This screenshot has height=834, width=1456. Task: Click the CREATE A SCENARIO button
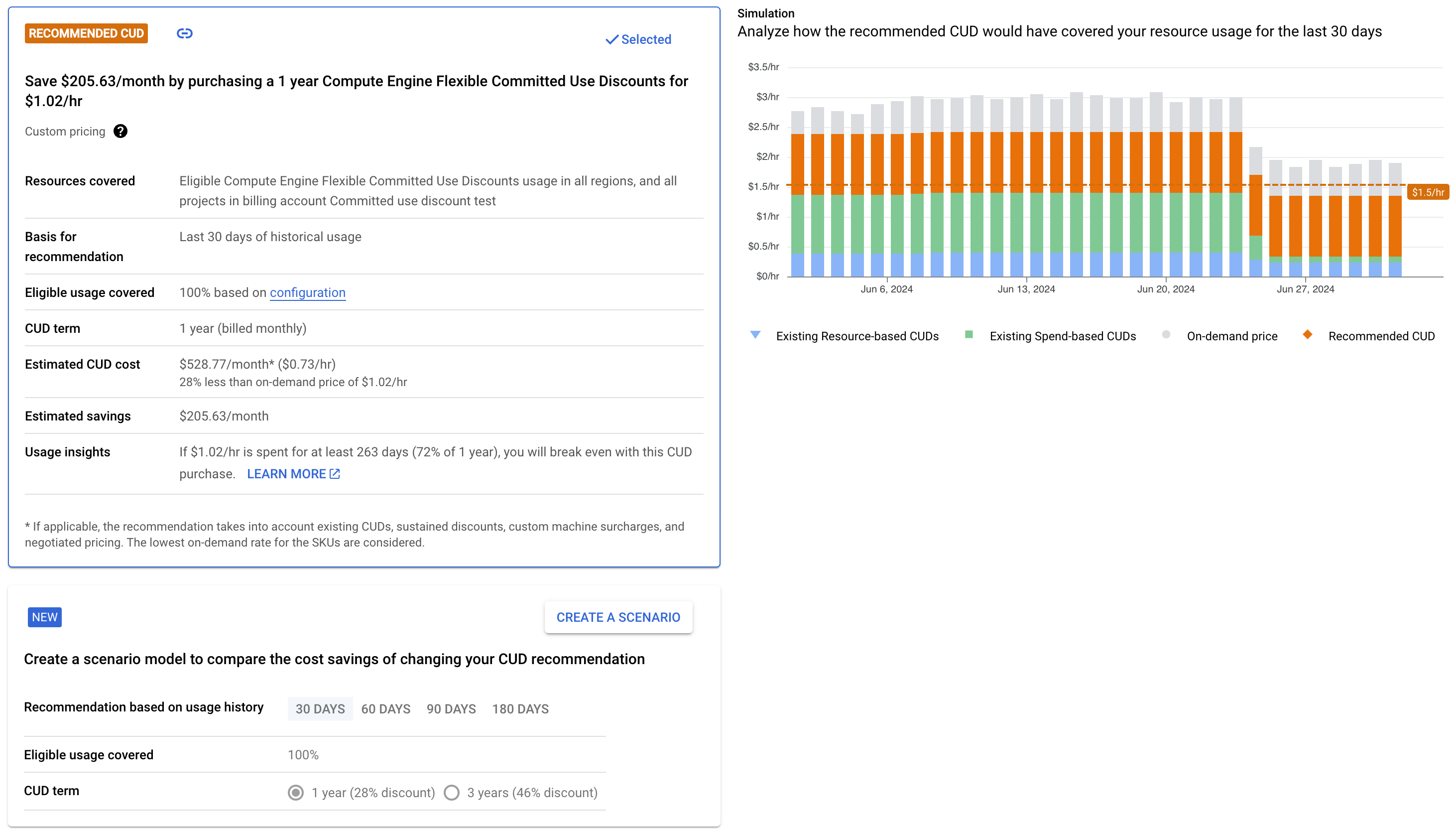(x=617, y=617)
